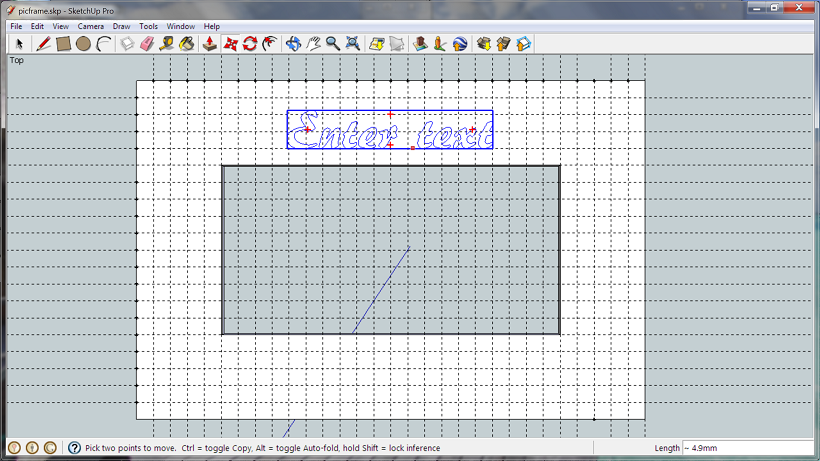Pick the Rectangle drawing tool

pyautogui.click(x=63, y=44)
